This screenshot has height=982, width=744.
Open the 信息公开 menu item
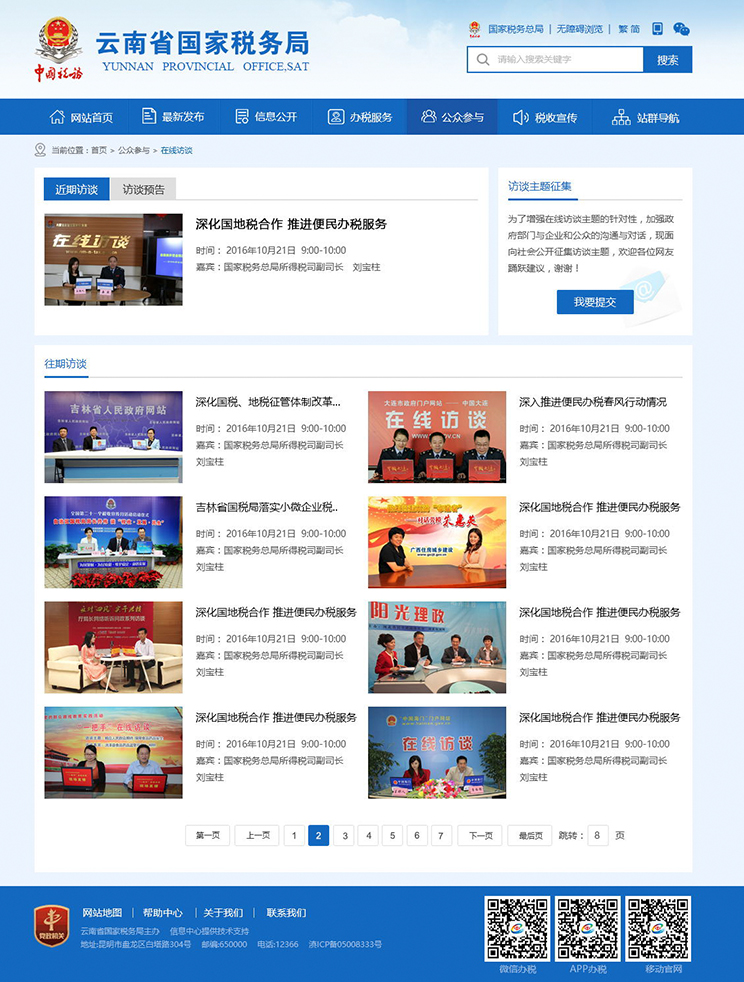(x=266, y=117)
